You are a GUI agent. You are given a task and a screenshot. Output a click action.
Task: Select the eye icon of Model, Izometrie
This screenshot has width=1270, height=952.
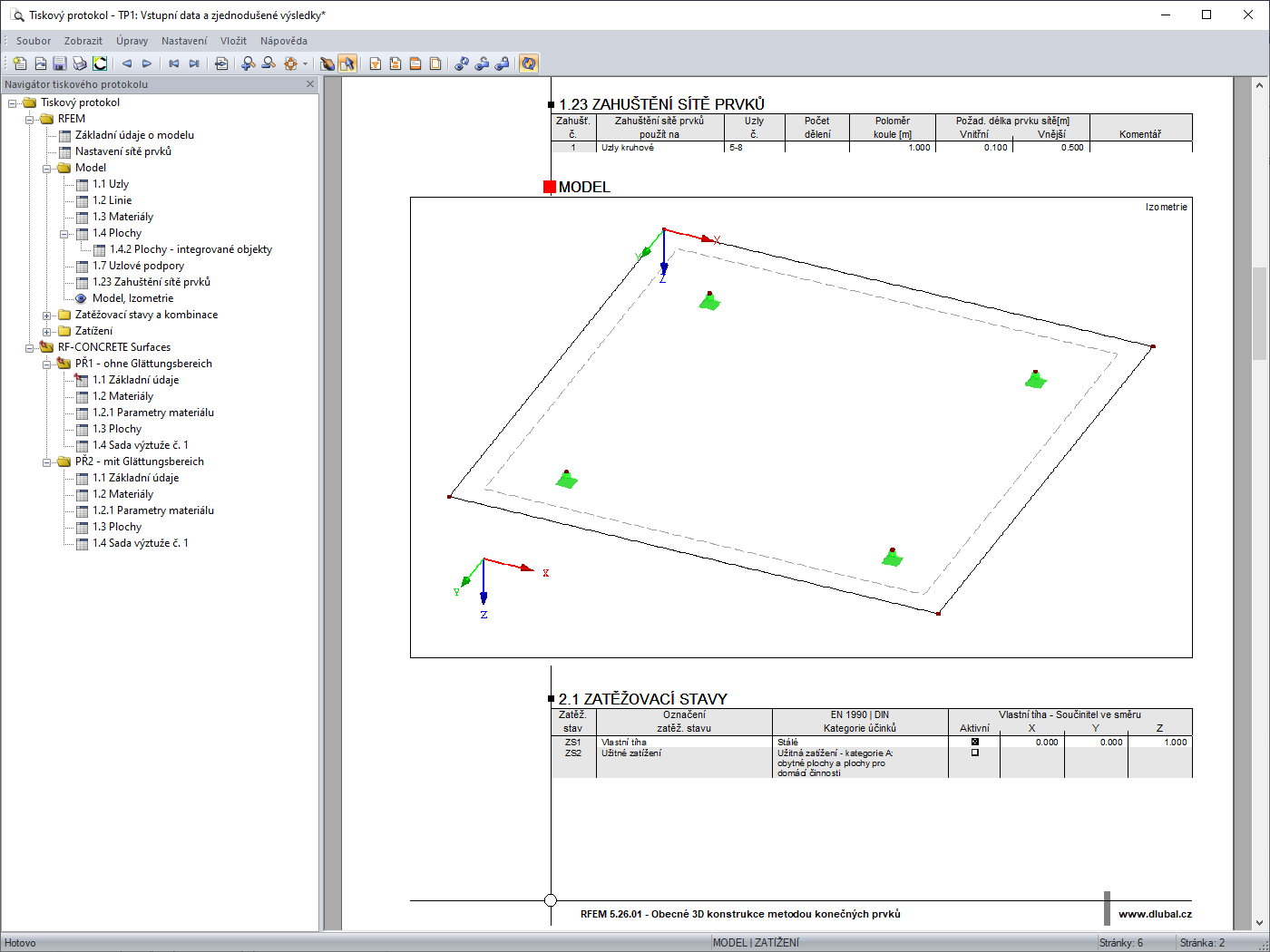click(x=82, y=298)
